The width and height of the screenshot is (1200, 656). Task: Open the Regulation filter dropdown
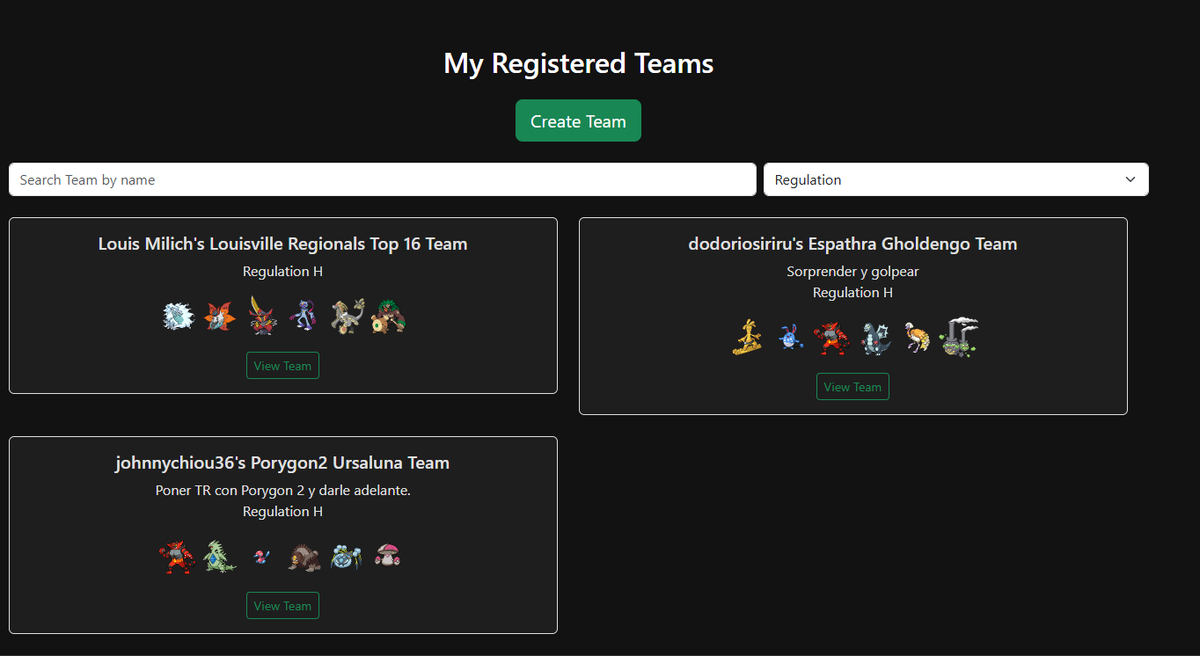click(956, 180)
